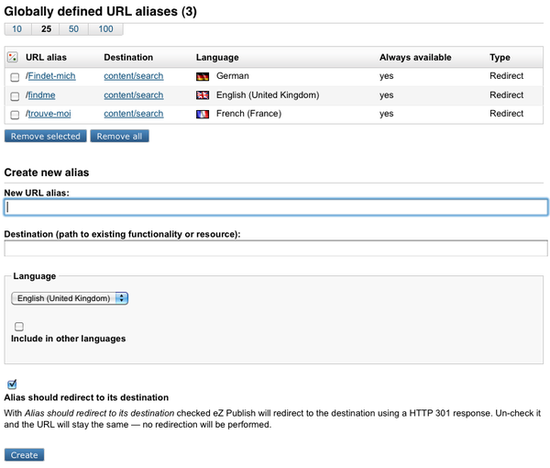Uncheck Alias should redirect to its destination

point(12,385)
